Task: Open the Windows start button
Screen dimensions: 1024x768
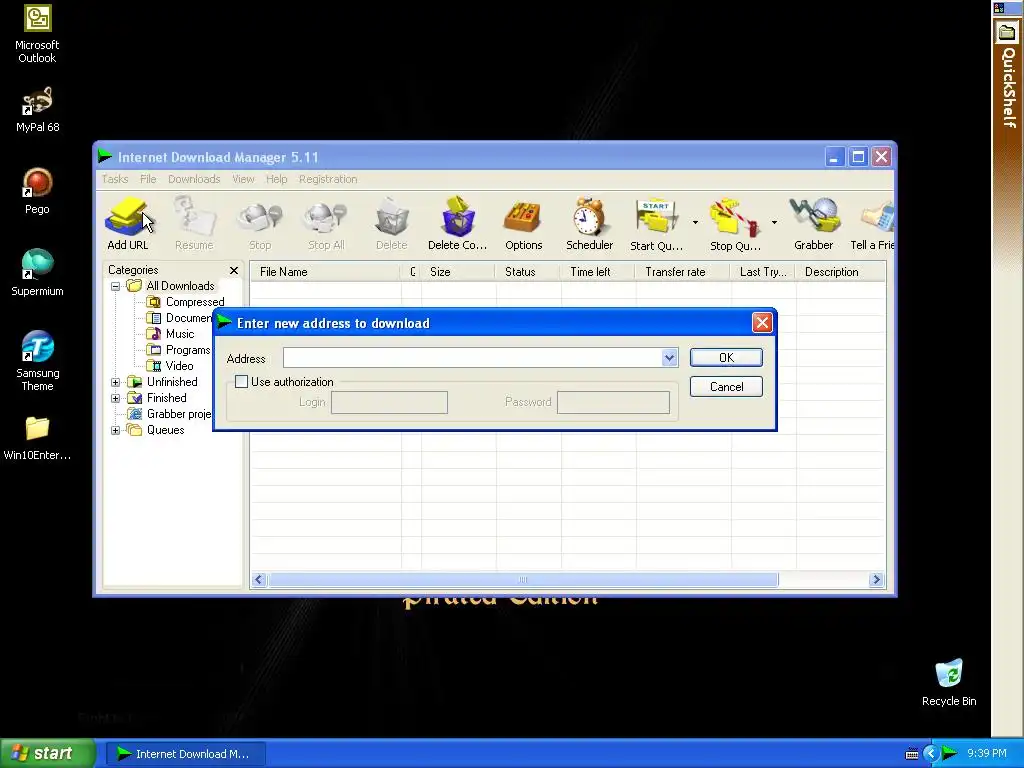Action: point(48,753)
